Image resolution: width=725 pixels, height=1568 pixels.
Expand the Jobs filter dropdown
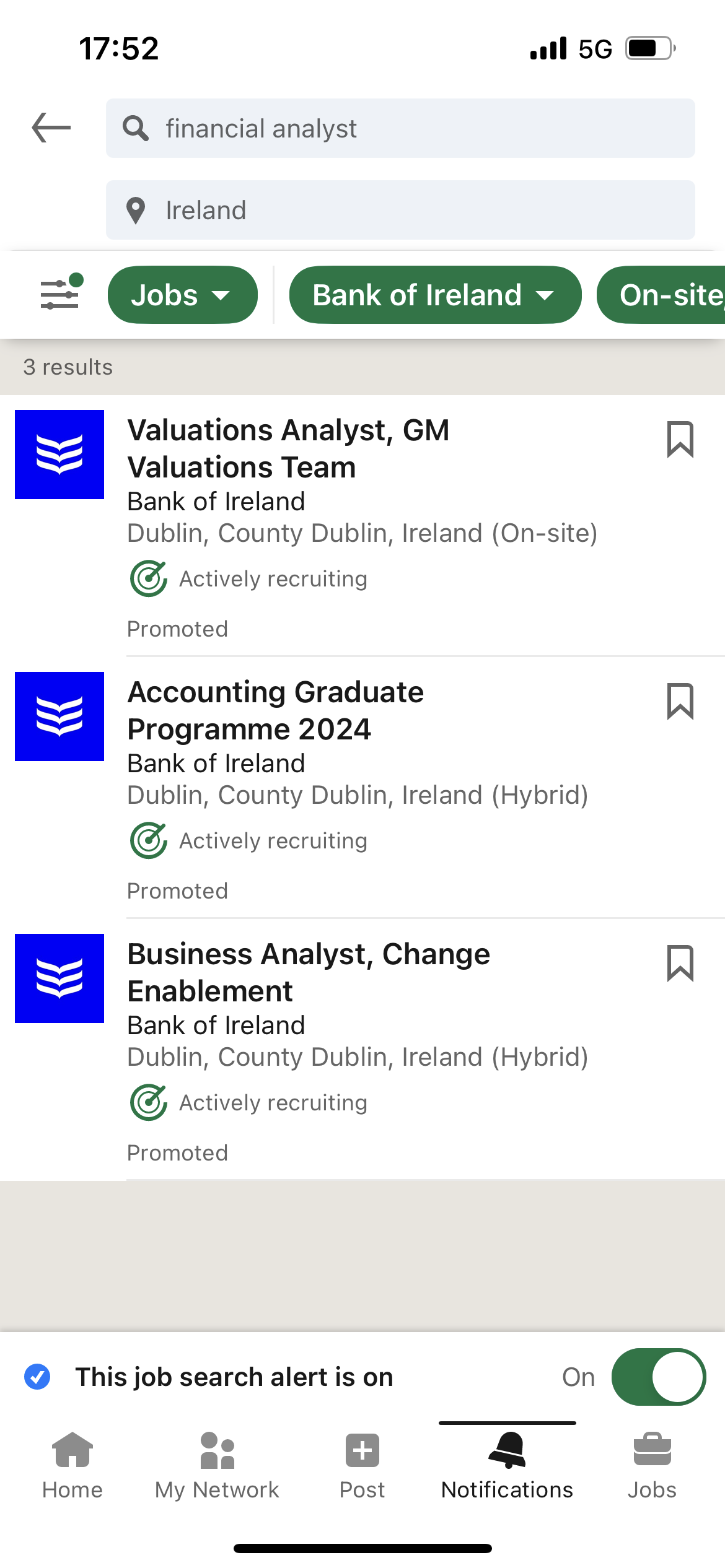(182, 295)
